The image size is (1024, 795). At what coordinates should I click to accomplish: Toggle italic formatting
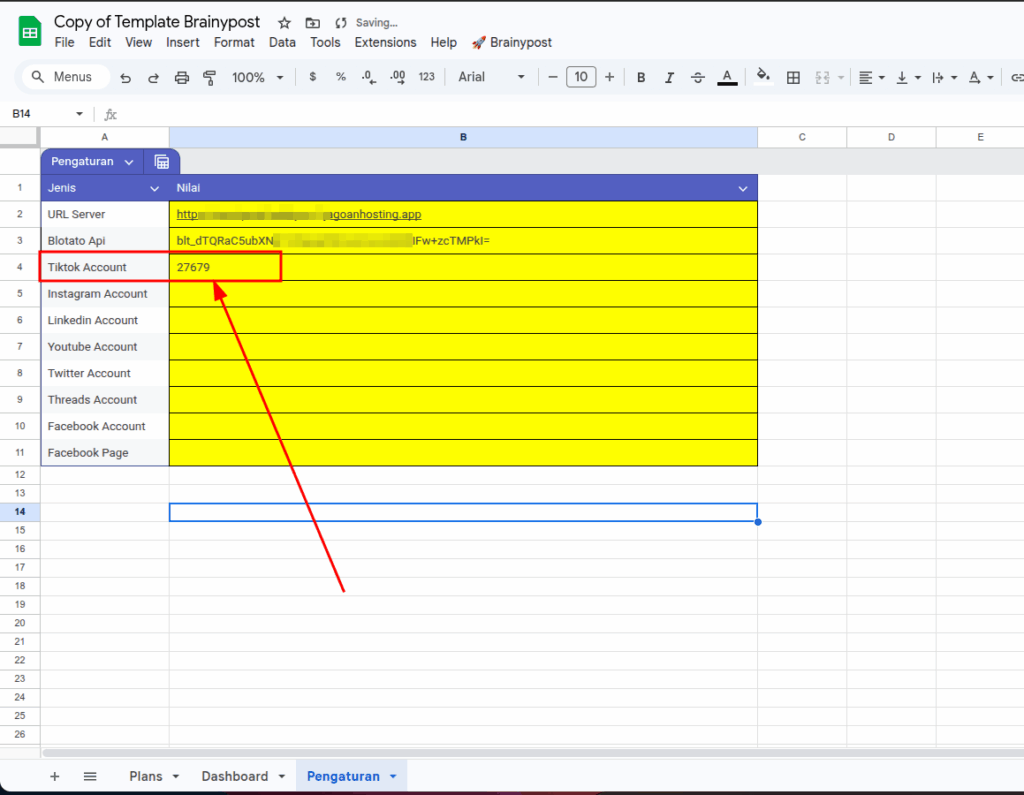point(669,77)
